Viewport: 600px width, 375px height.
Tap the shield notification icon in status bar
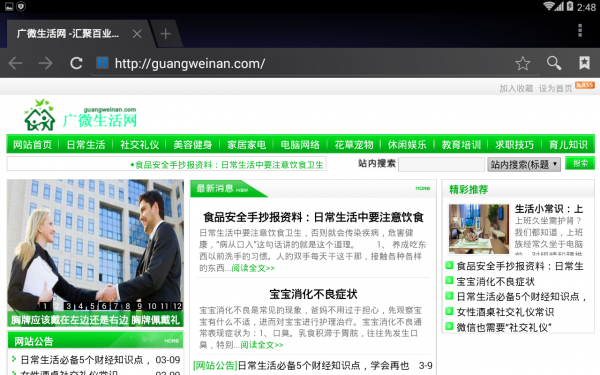pos(21,6)
